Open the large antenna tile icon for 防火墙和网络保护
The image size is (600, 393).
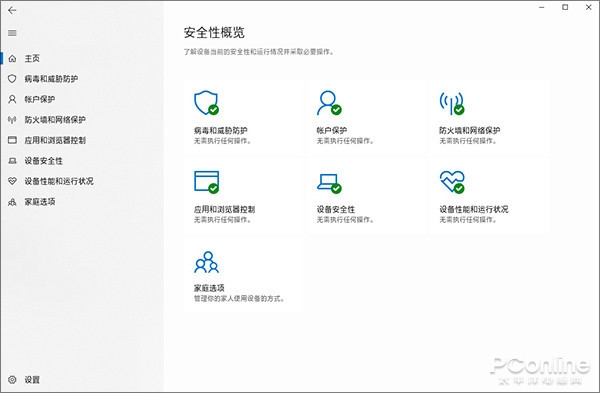pyautogui.click(x=452, y=103)
